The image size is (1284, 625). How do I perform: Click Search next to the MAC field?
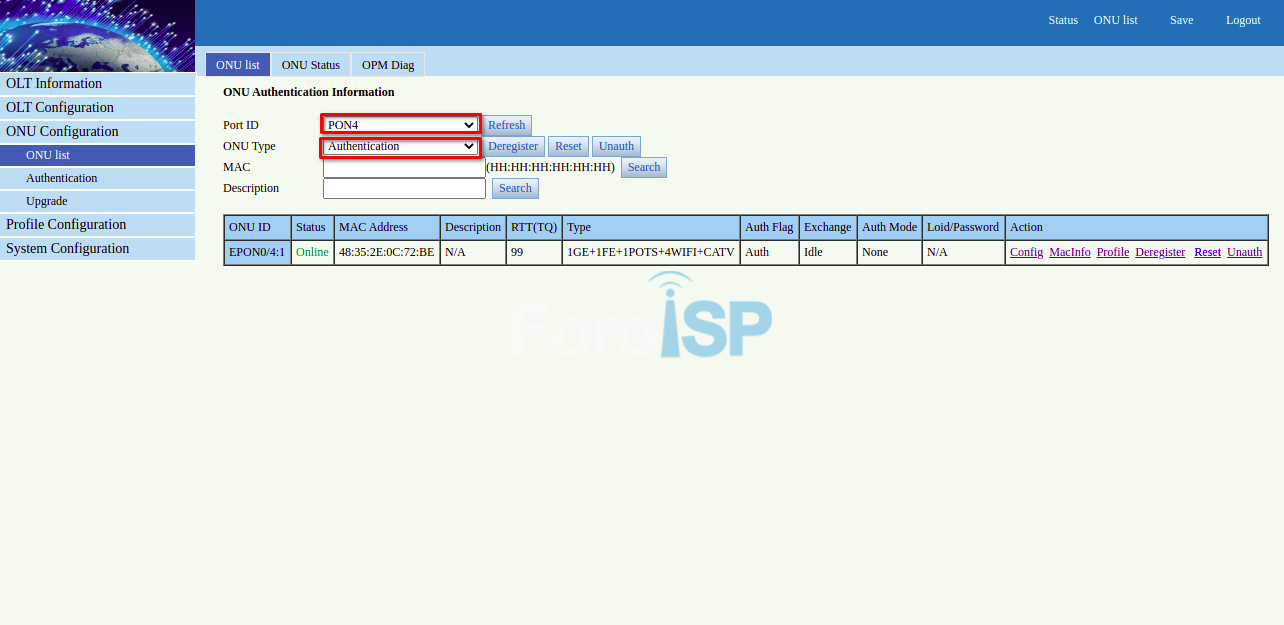(x=643, y=168)
